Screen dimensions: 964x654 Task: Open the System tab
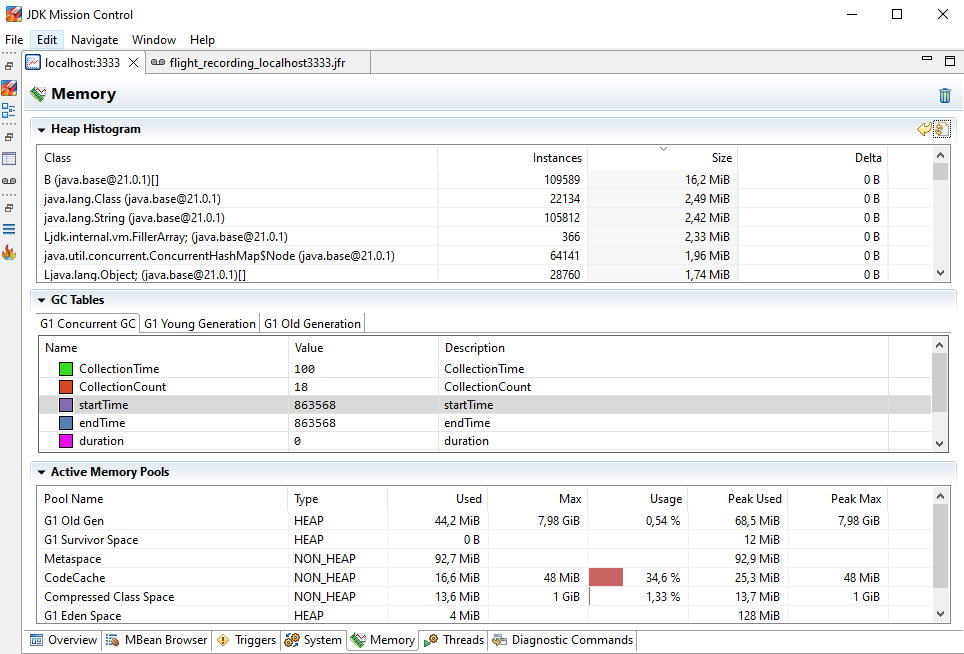pyautogui.click(x=314, y=640)
